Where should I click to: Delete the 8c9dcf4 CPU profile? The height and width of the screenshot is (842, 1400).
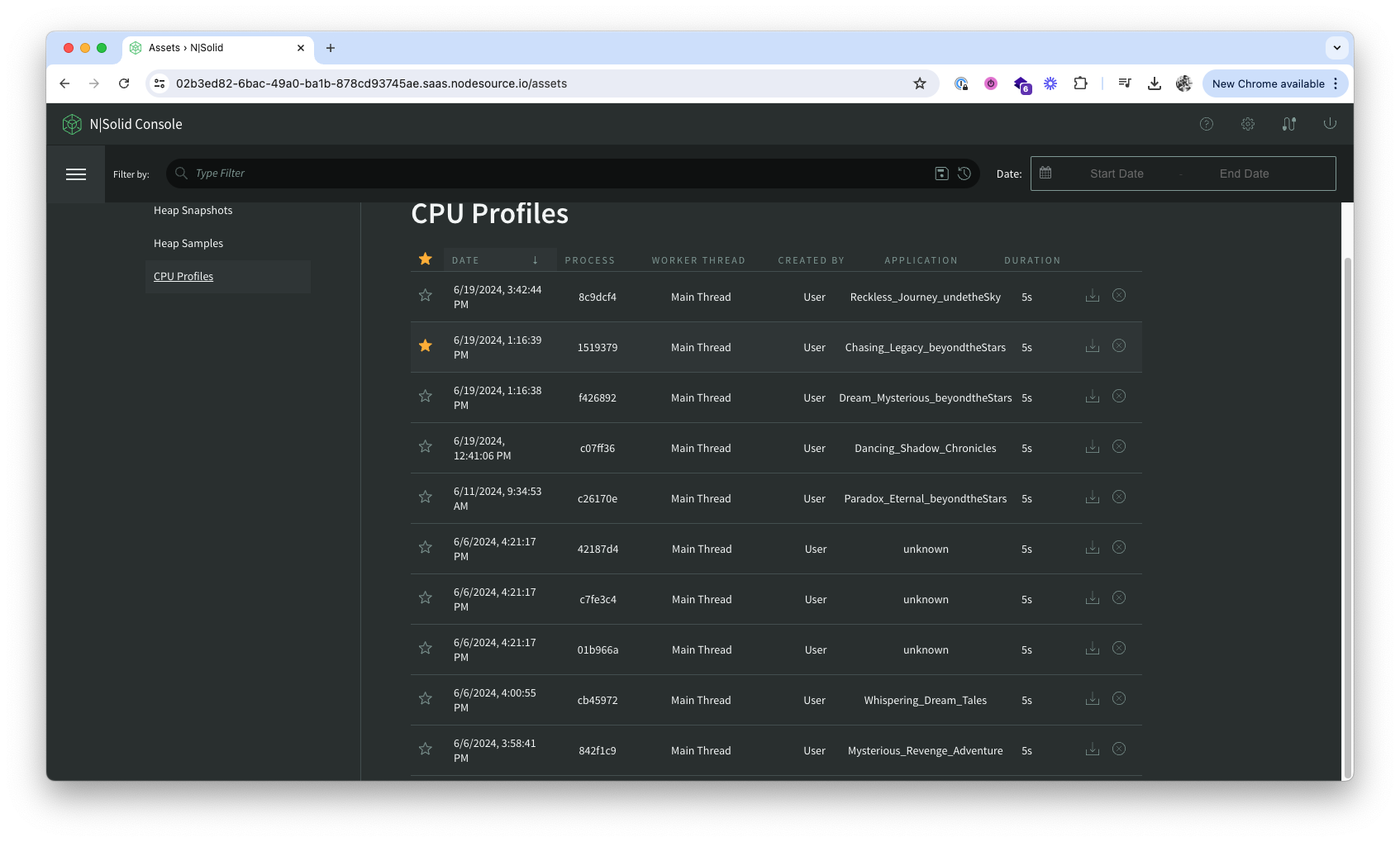point(1119,295)
